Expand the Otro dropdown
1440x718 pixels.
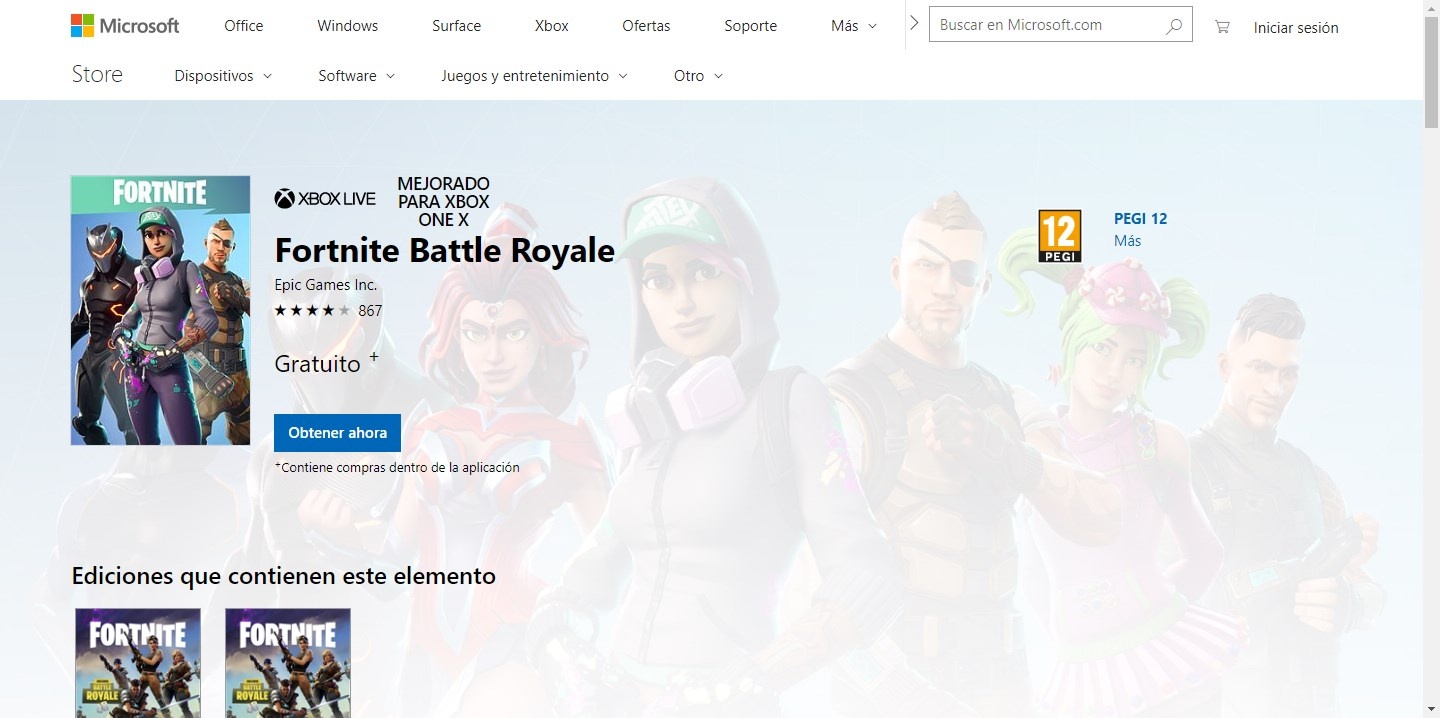(x=698, y=76)
